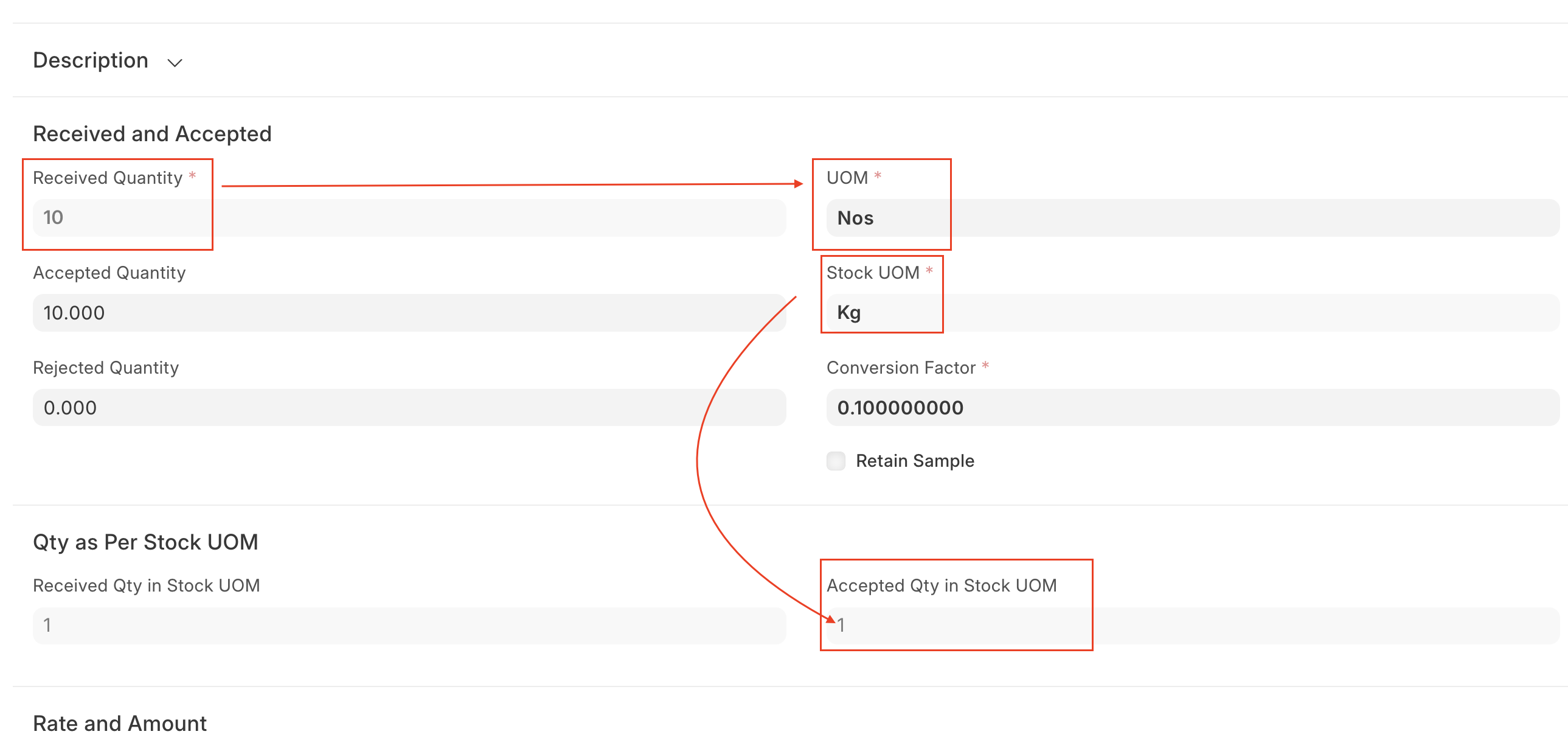Click the Received and Accepted section heading
The image size is (1568, 751).
[152, 133]
